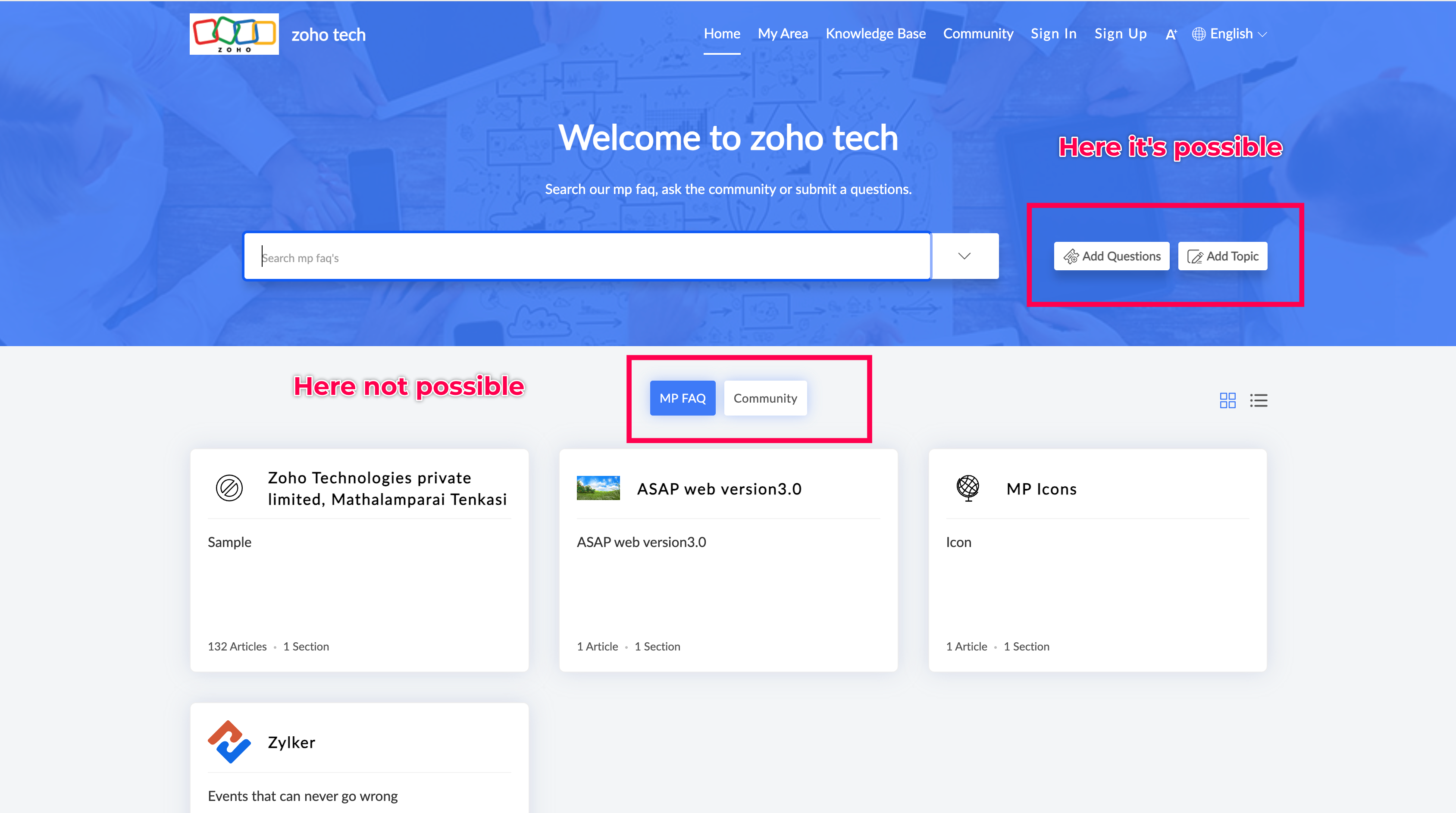
Task: Click the Sign Up link
Action: click(1120, 34)
